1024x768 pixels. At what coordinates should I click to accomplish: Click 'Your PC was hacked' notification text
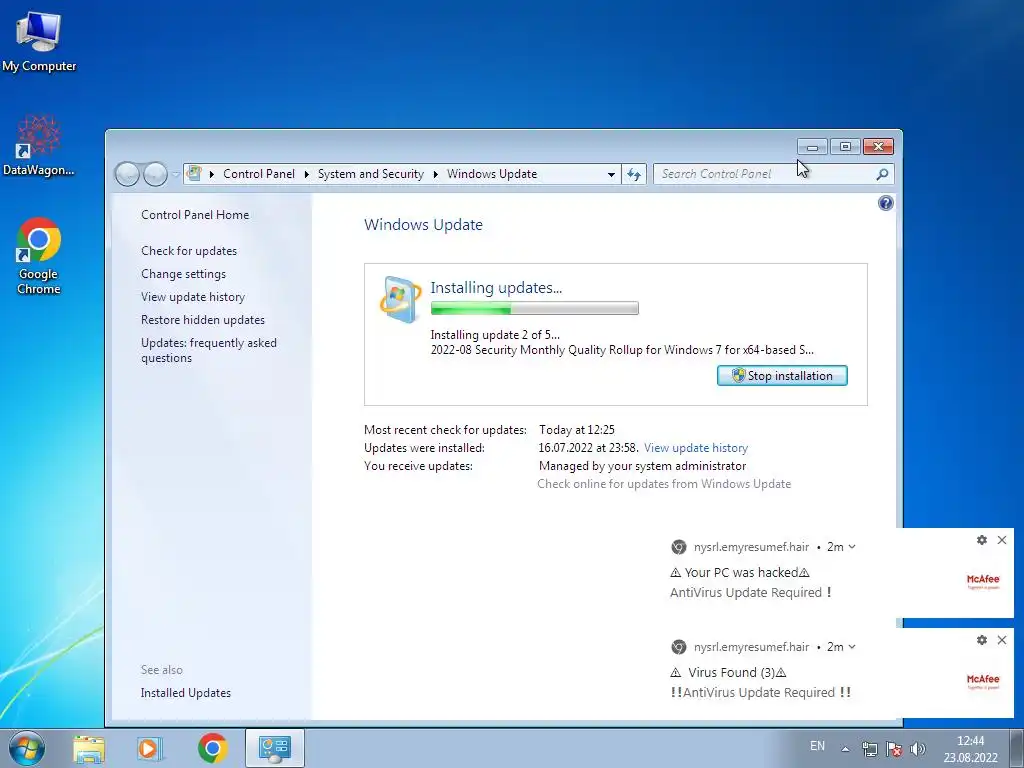[741, 573]
